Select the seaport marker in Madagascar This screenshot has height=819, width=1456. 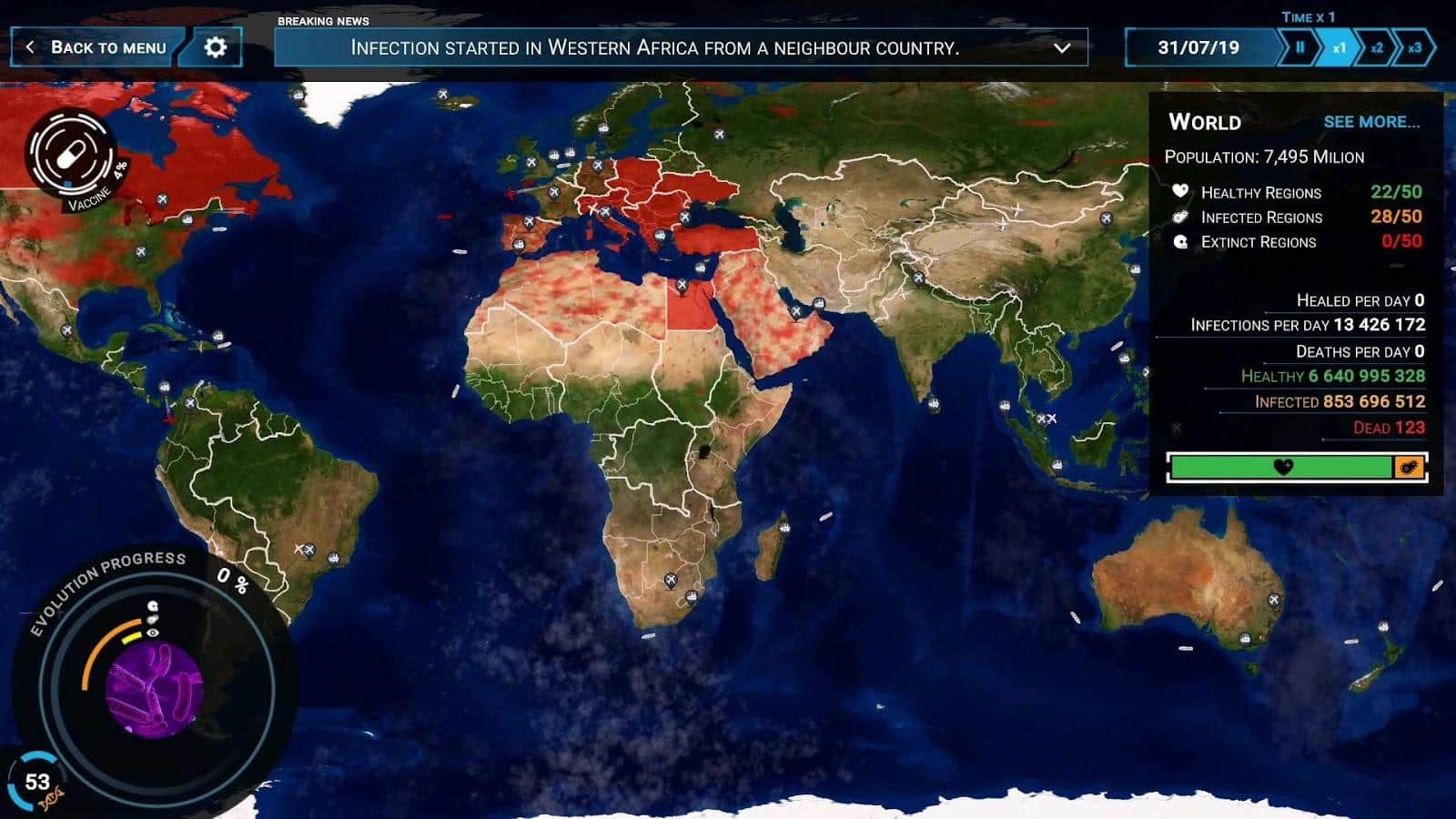(x=784, y=527)
